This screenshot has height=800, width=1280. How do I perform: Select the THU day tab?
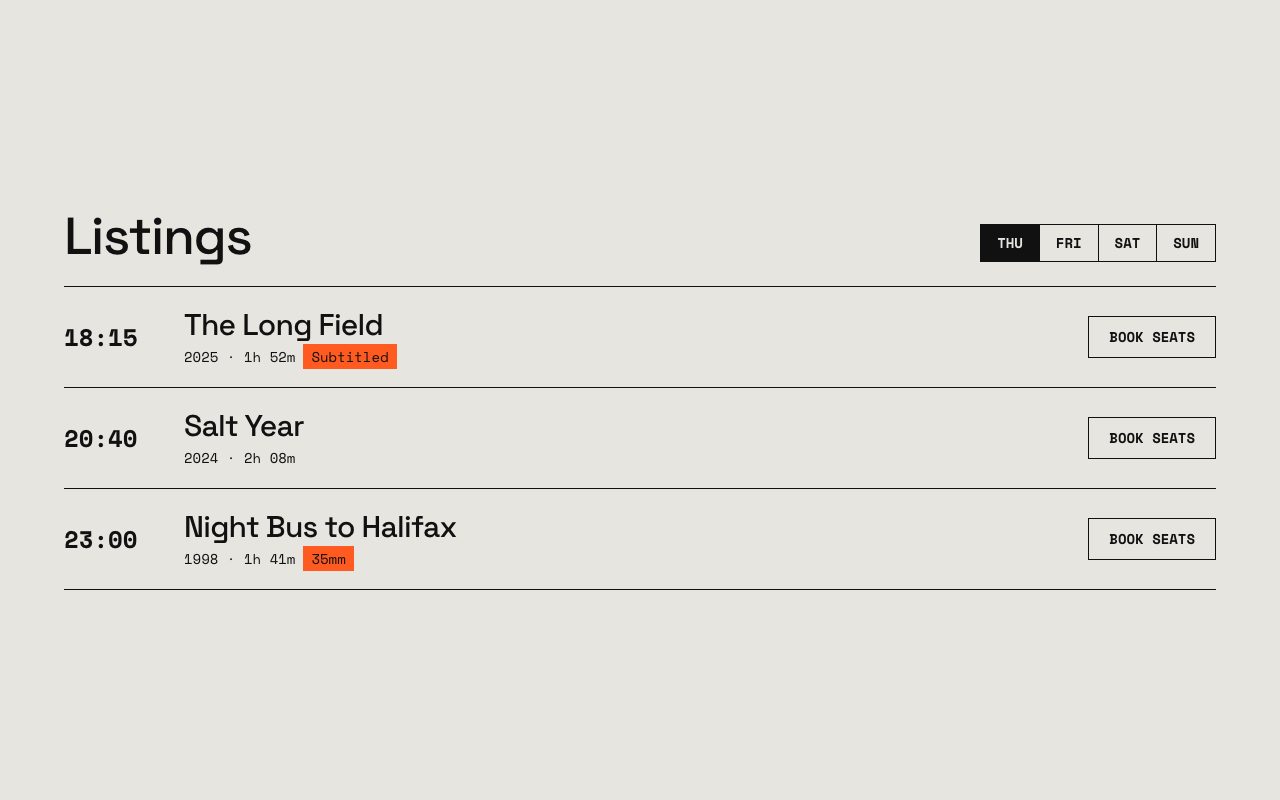tap(1010, 243)
